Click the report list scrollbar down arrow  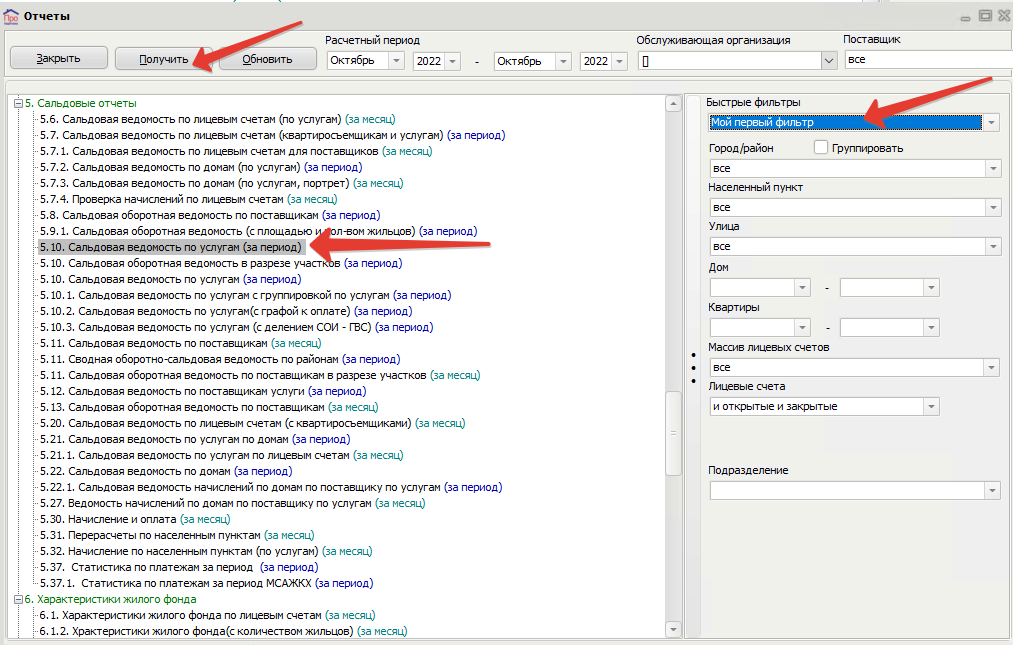[x=673, y=629]
